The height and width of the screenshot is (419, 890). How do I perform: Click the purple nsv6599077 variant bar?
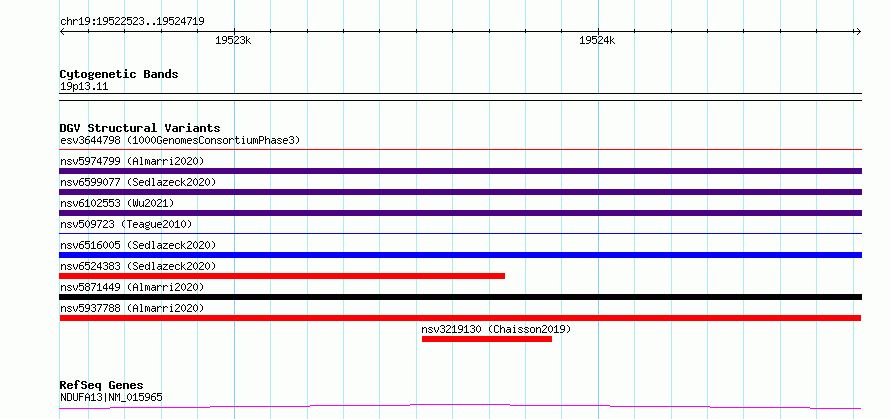(x=461, y=192)
